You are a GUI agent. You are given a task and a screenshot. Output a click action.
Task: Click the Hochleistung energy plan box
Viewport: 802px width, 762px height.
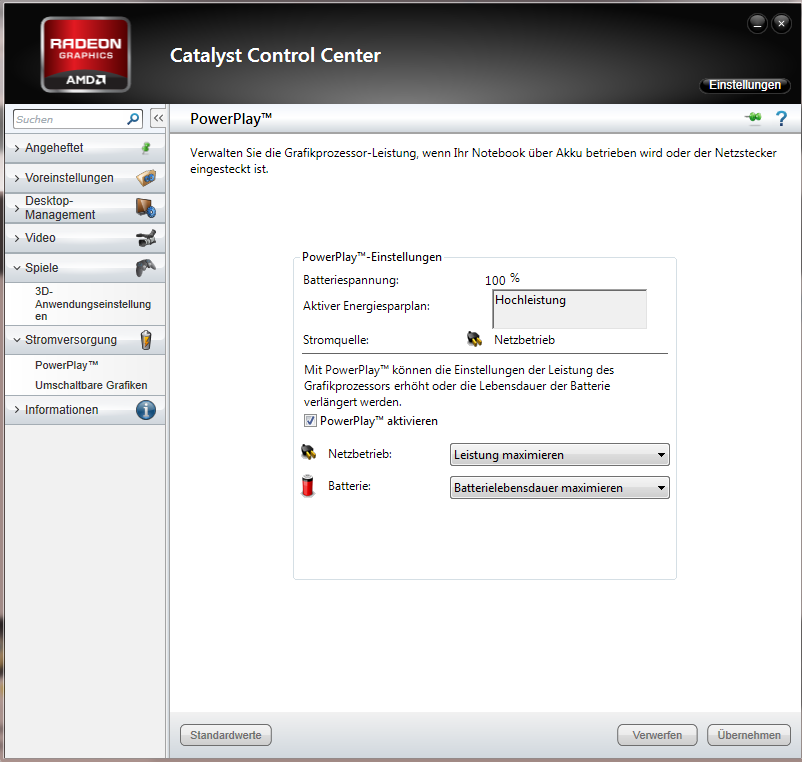point(569,309)
